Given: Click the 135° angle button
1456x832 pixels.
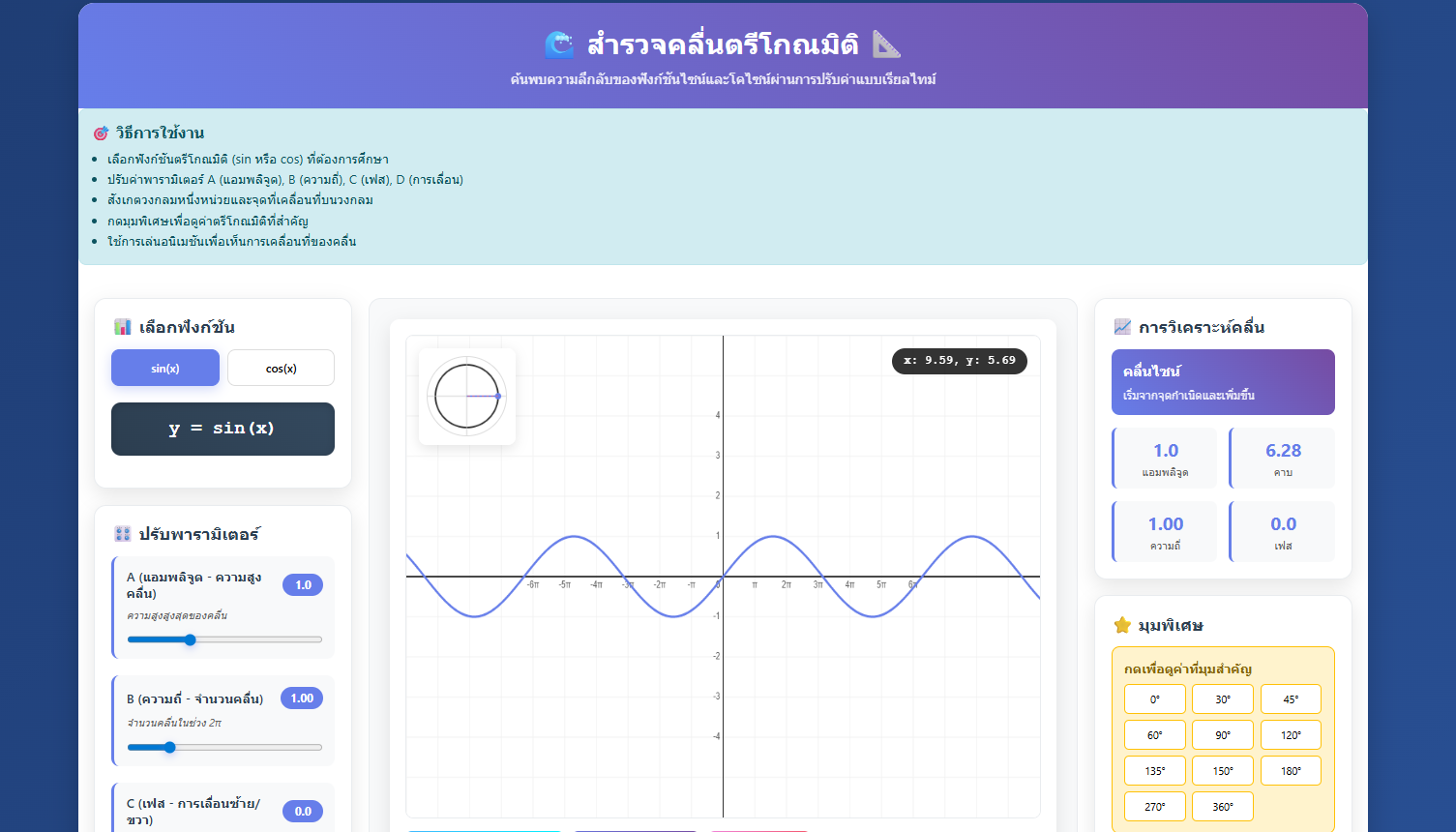Looking at the screenshot, I should click(1155, 771).
